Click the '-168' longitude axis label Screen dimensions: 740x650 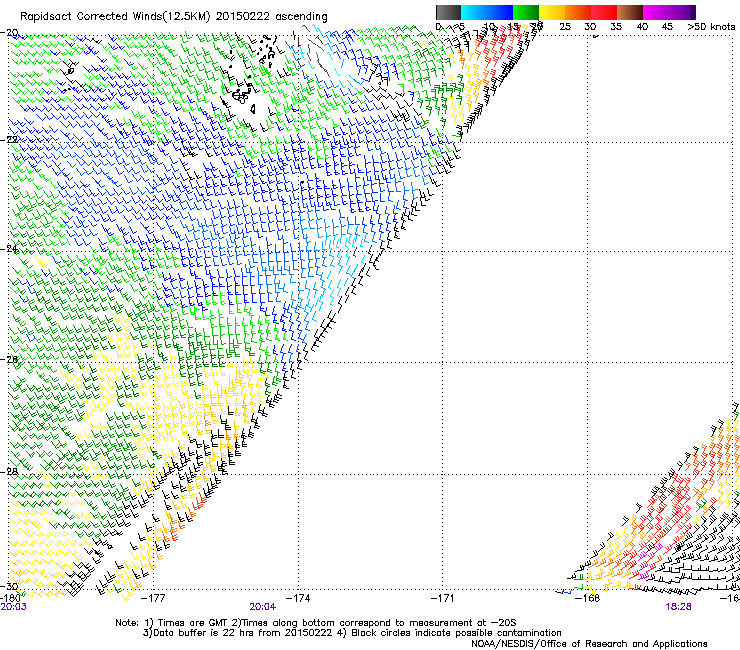(588, 599)
